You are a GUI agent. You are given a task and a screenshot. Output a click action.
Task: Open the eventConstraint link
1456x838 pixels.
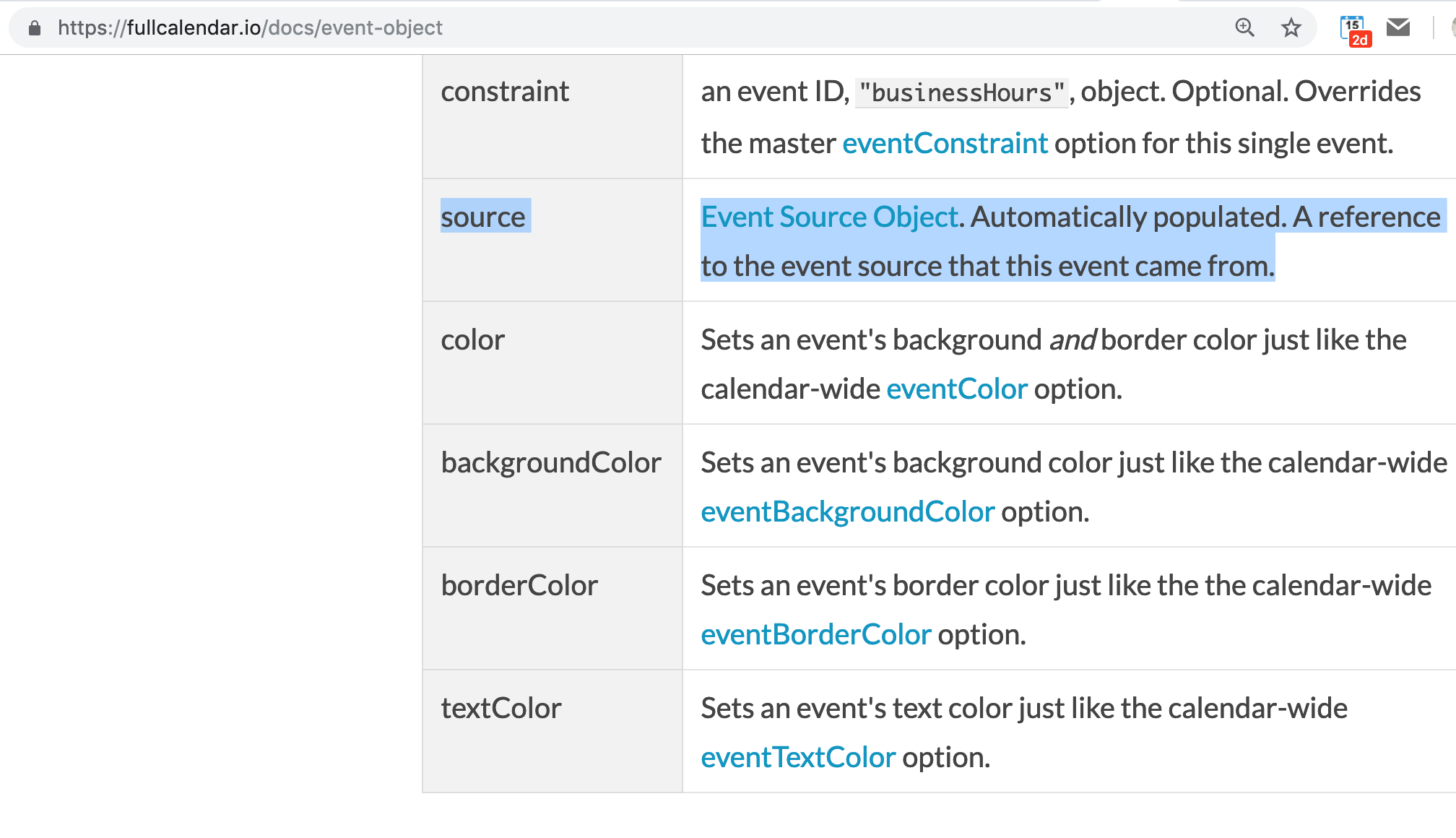point(945,144)
